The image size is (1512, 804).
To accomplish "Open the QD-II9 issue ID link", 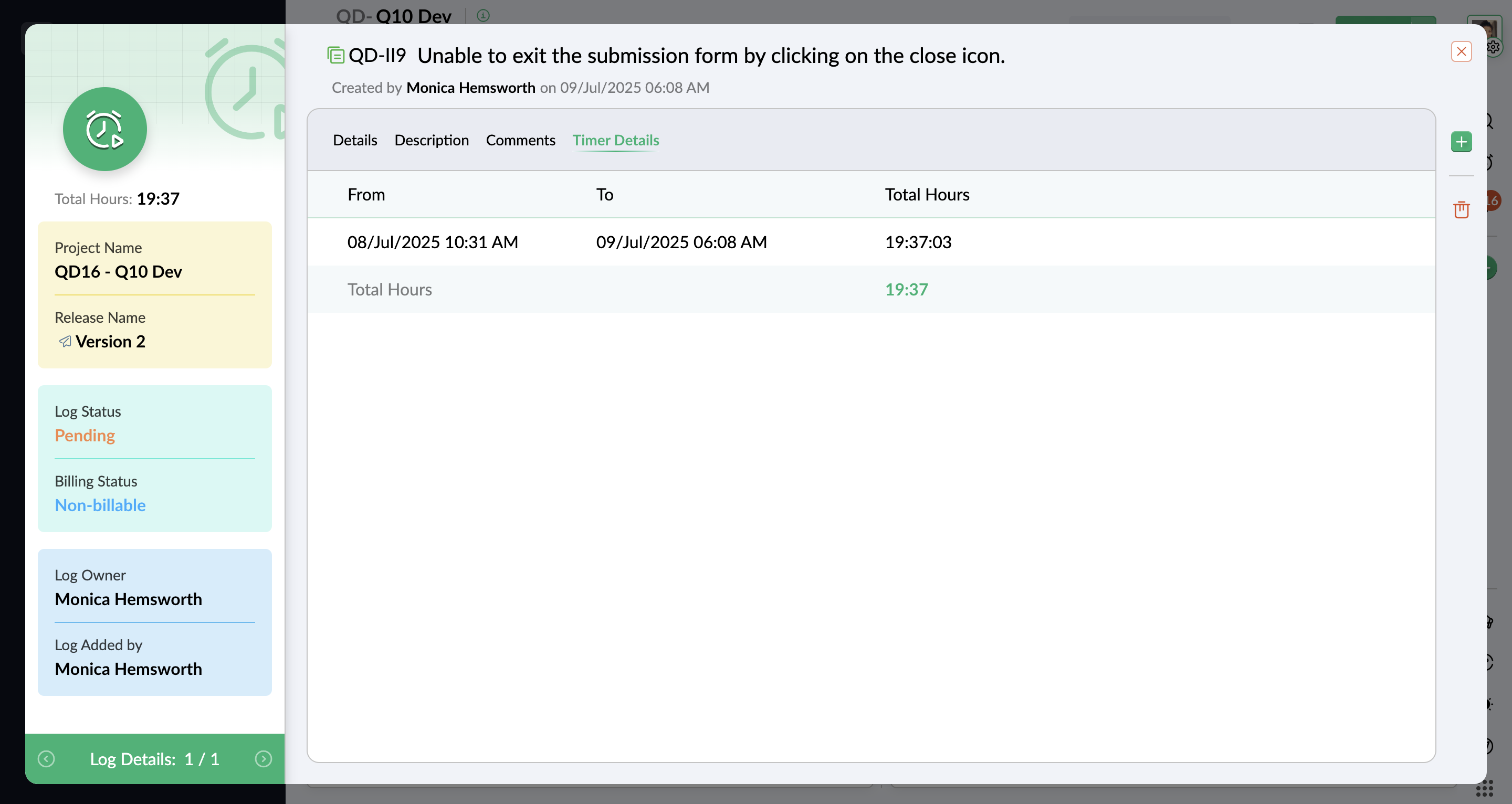I will pyautogui.click(x=377, y=56).
